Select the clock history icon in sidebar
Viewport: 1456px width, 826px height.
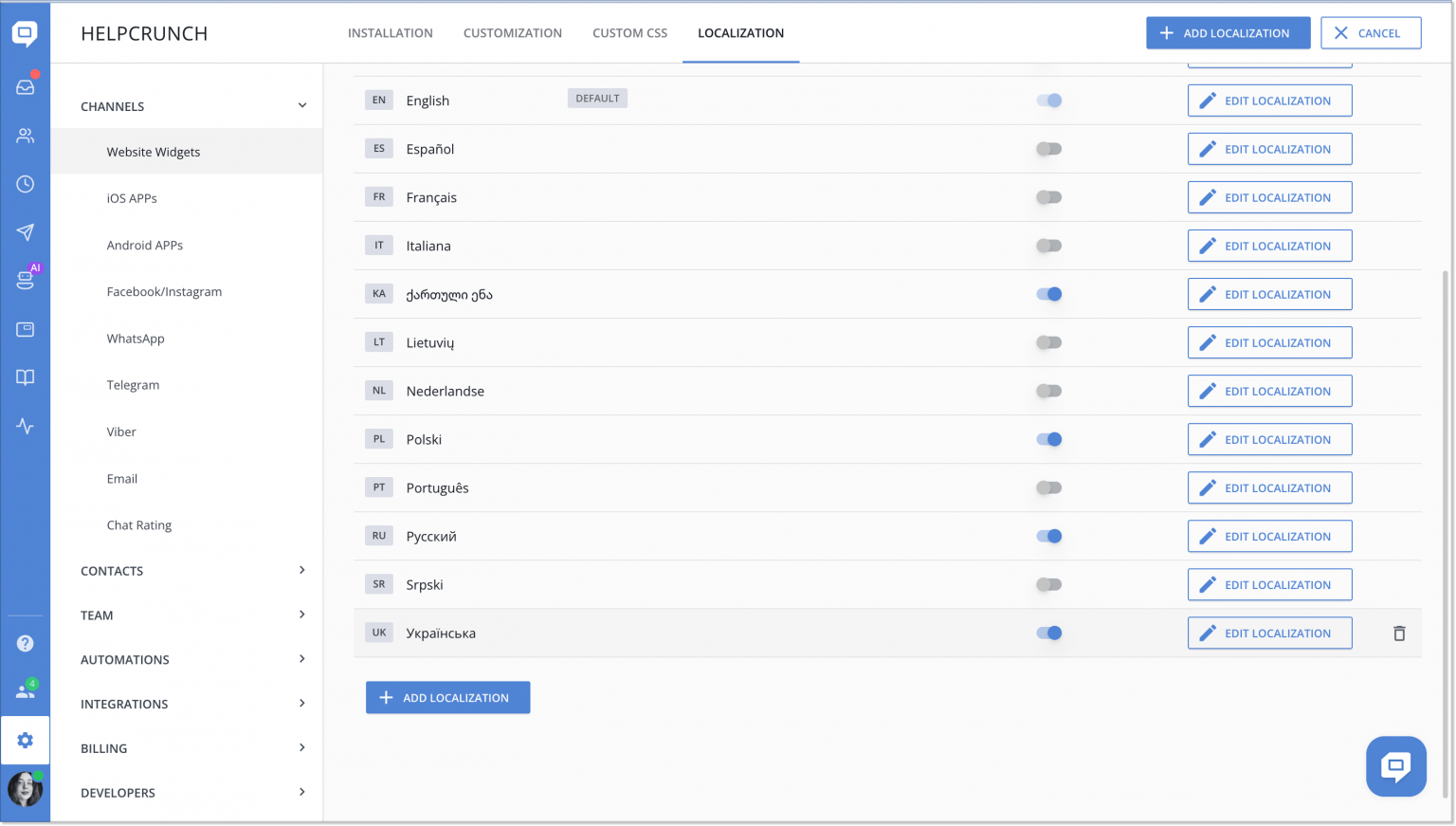coord(26,184)
